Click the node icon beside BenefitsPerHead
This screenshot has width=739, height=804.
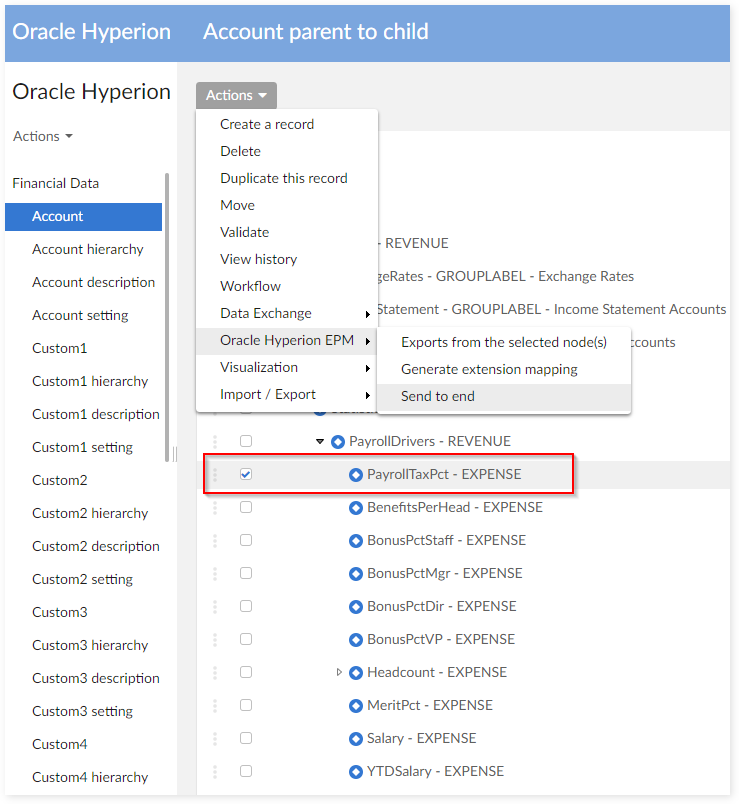pyautogui.click(x=355, y=507)
